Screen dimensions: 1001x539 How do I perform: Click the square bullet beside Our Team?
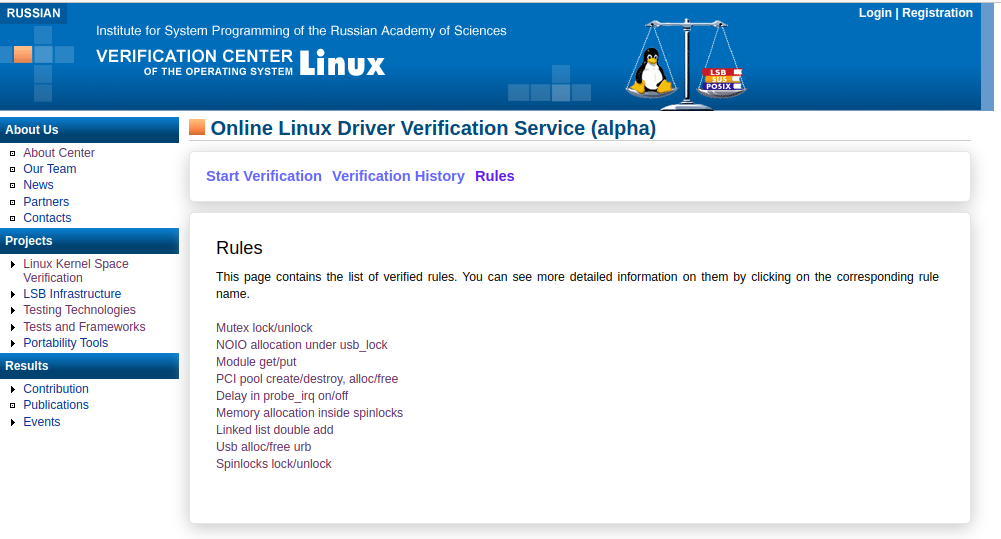pos(12,169)
